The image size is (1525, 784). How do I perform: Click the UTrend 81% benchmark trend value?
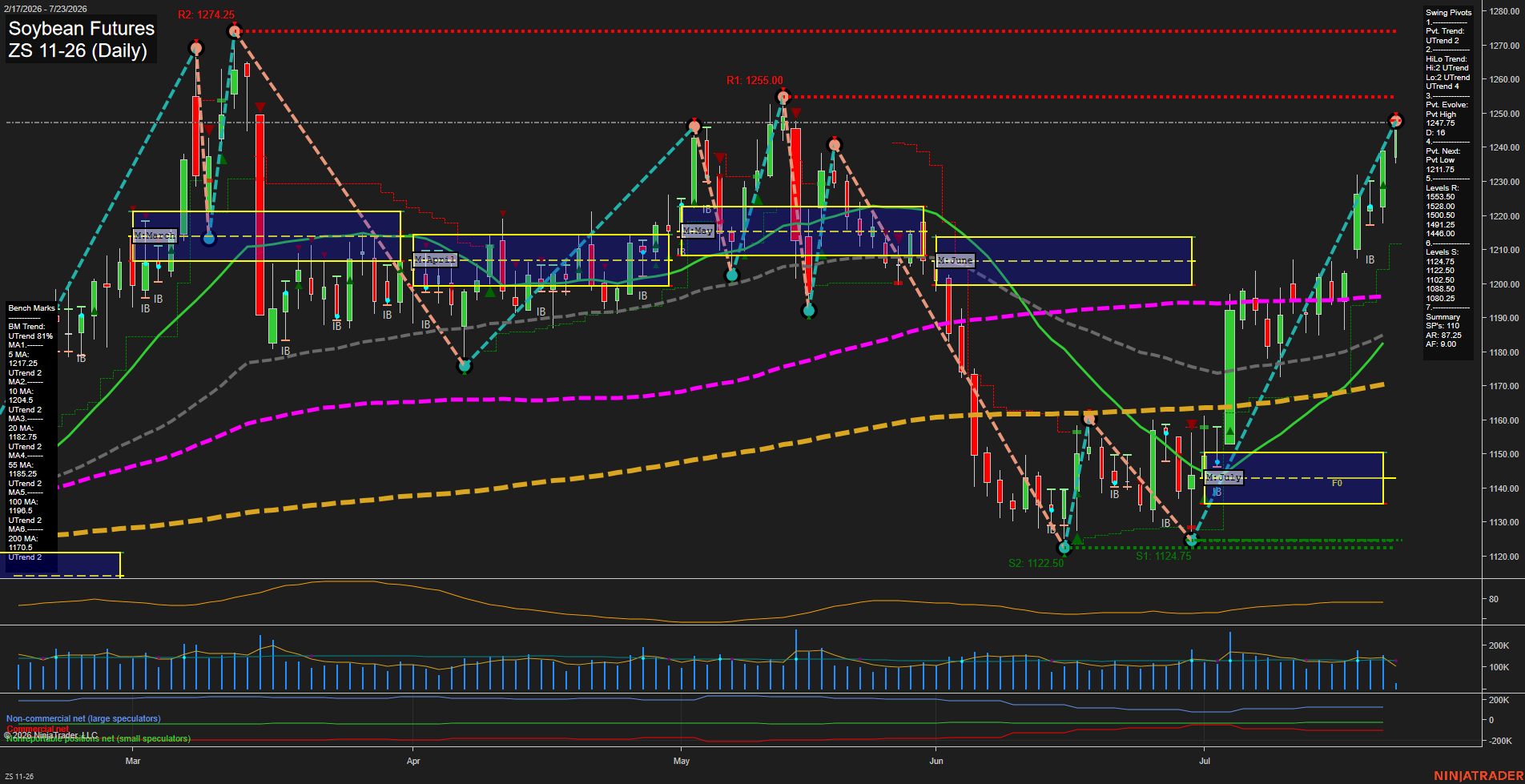(30, 336)
